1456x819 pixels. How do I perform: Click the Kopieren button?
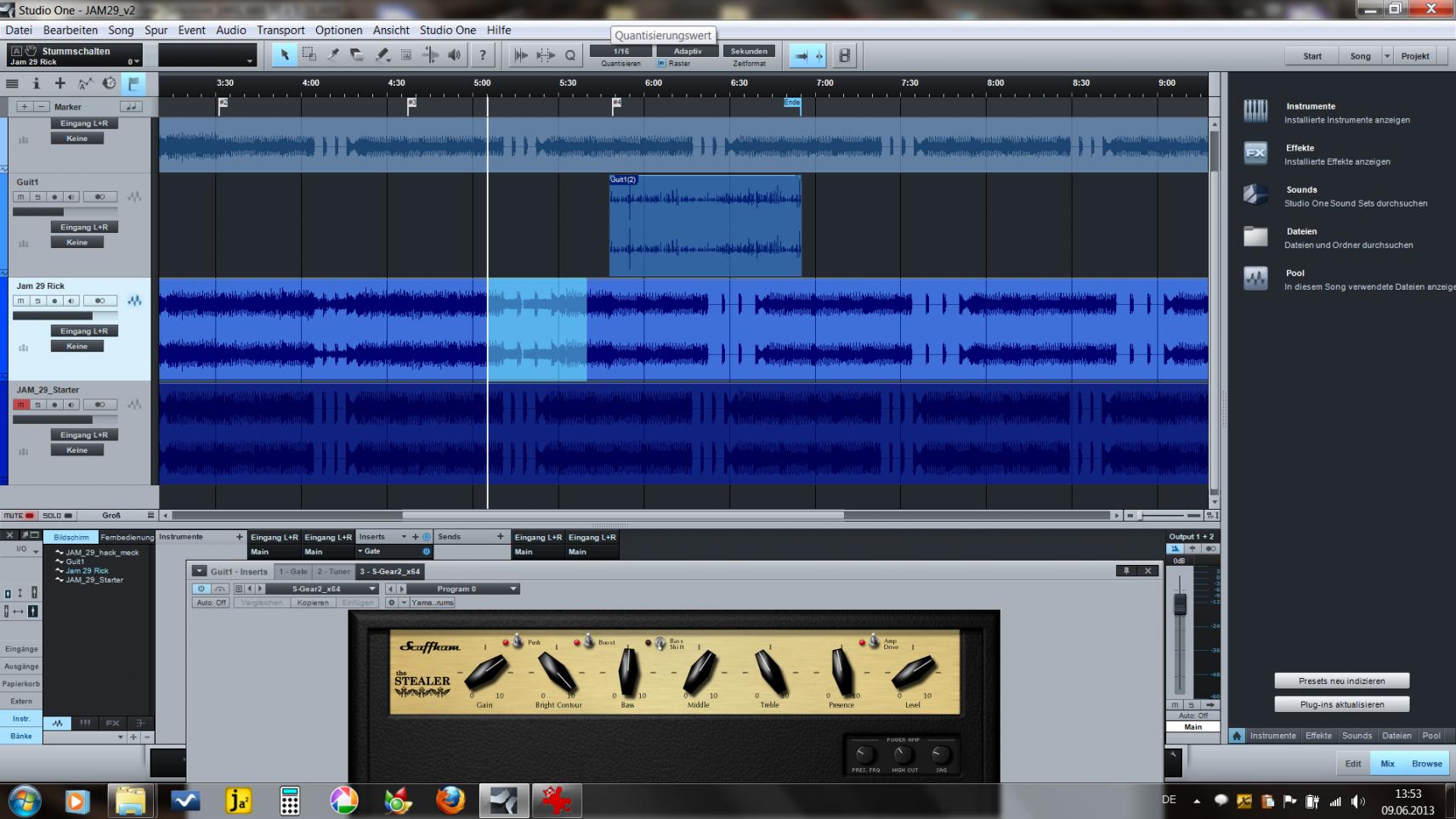pos(313,602)
